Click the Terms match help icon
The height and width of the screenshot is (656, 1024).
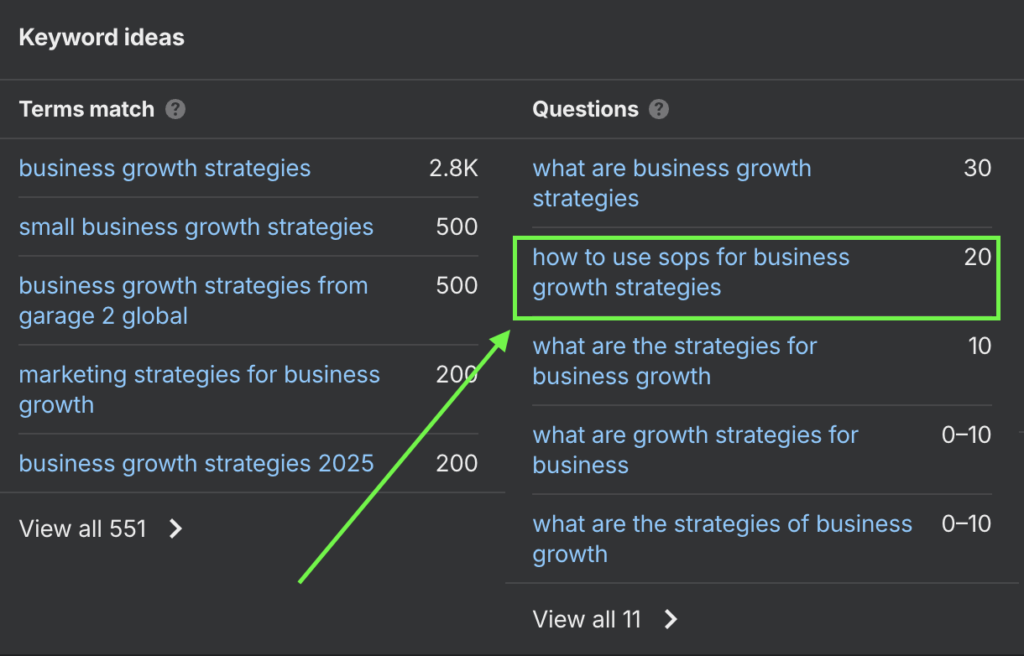(x=176, y=109)
